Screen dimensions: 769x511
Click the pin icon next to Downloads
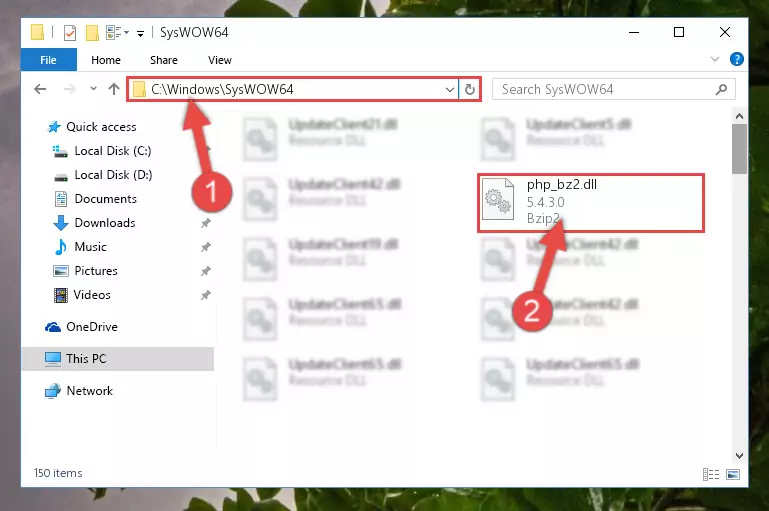pos(205,223)
